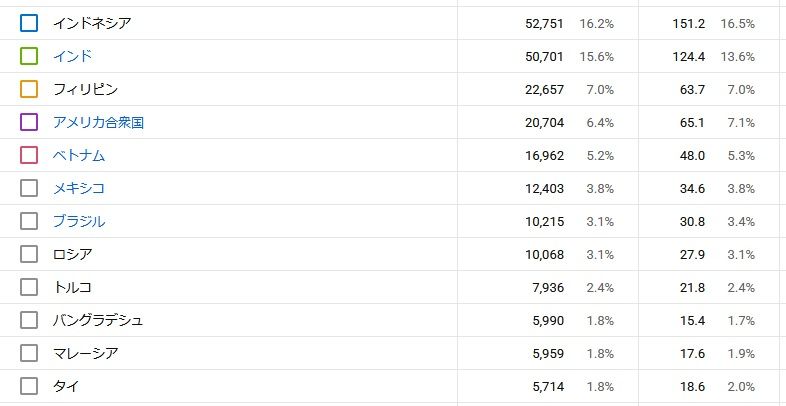Uncheck the green インド checkbox

coord(29,56)
